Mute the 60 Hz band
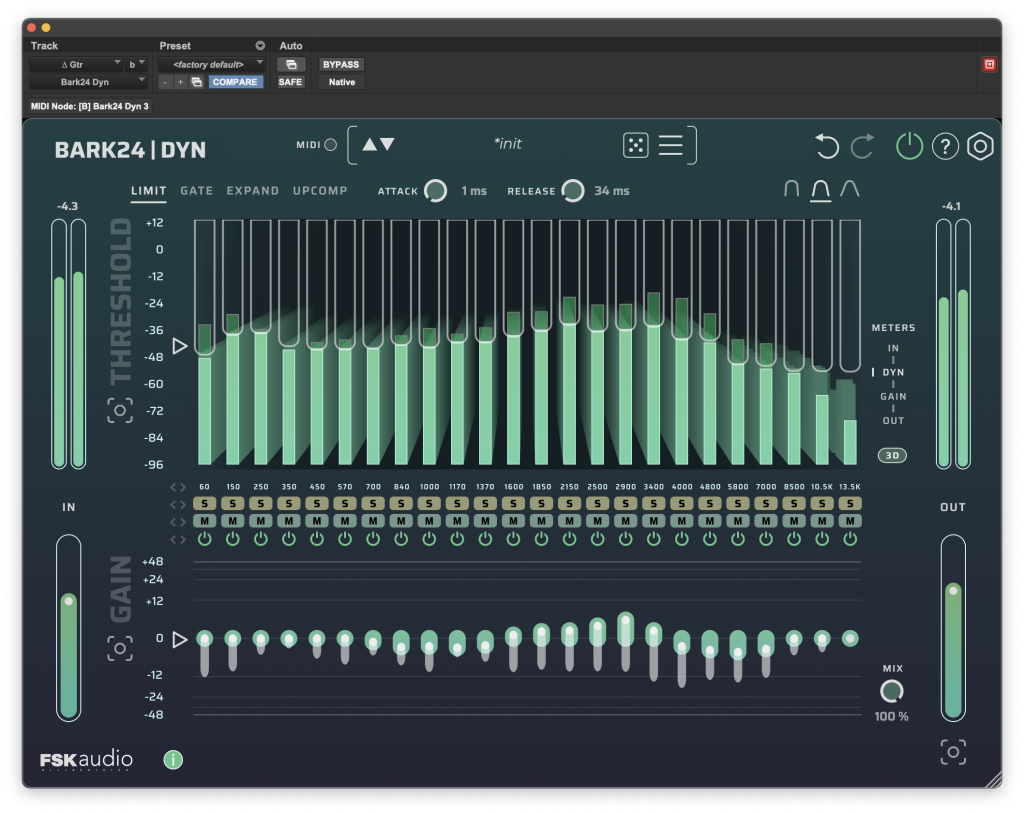The height and width of the screenshot is (814, 1024). point(205,521)
